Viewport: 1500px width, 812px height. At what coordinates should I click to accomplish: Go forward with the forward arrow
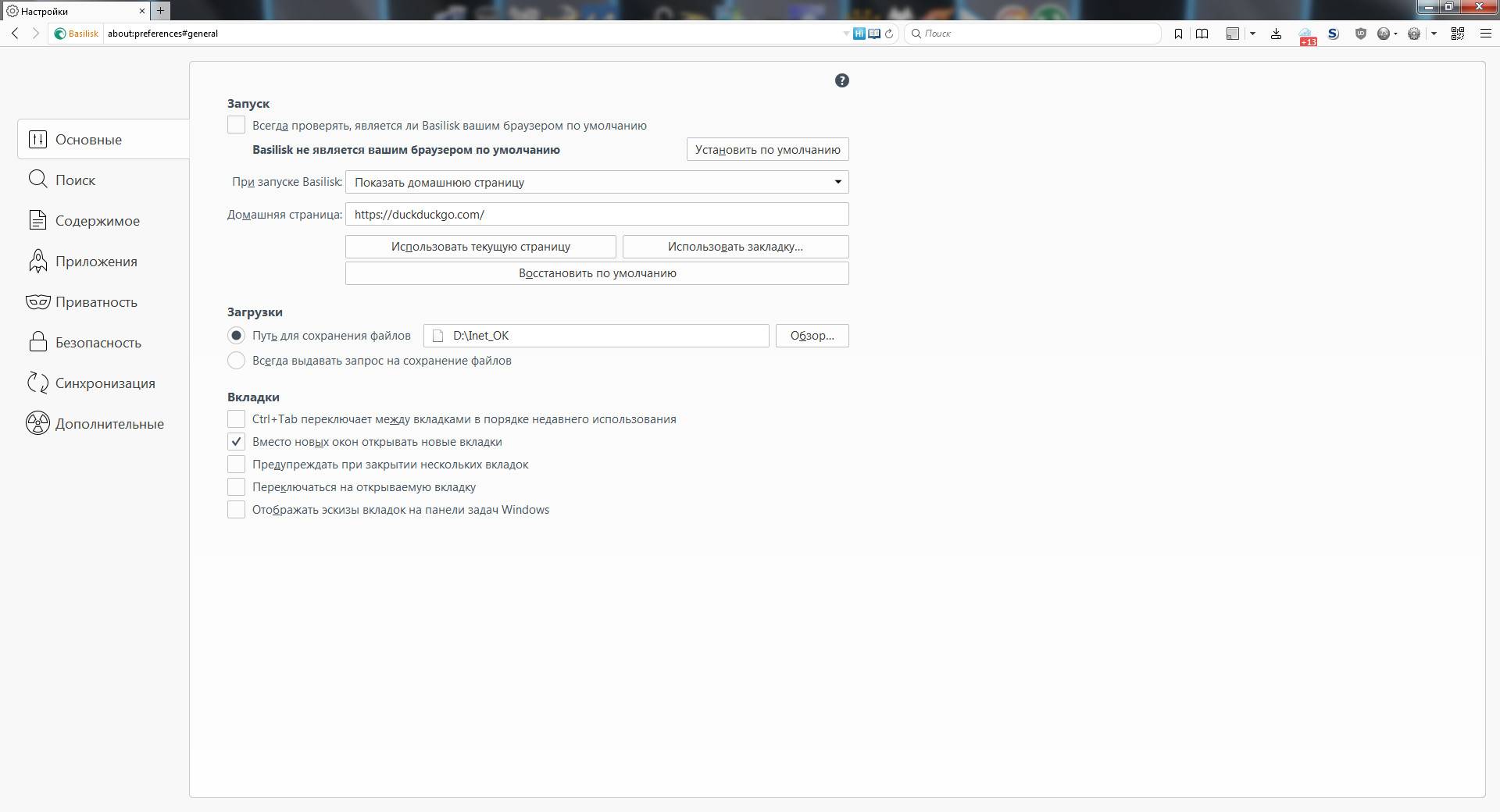point(35,34)
